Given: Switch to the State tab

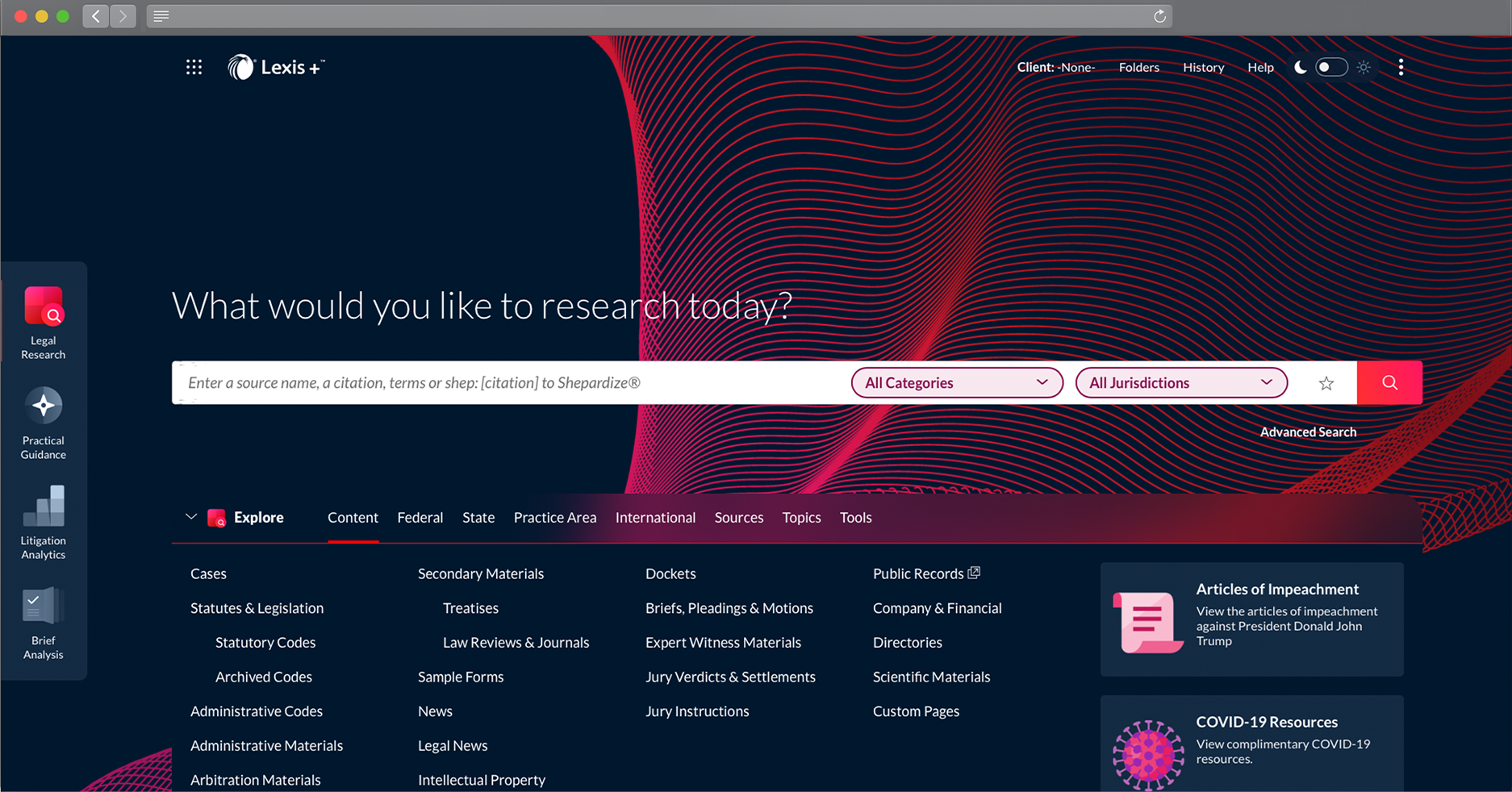Looking at the screenshot, I should (x=478, y=518).
